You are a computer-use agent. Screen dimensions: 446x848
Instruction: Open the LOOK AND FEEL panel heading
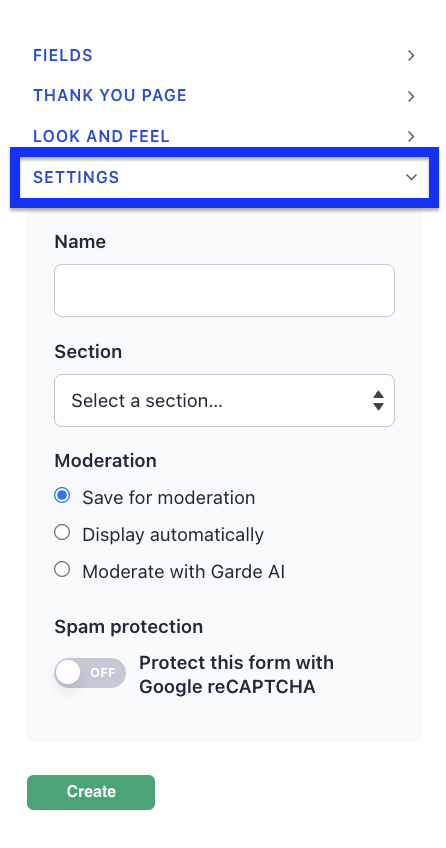point(101,136)
